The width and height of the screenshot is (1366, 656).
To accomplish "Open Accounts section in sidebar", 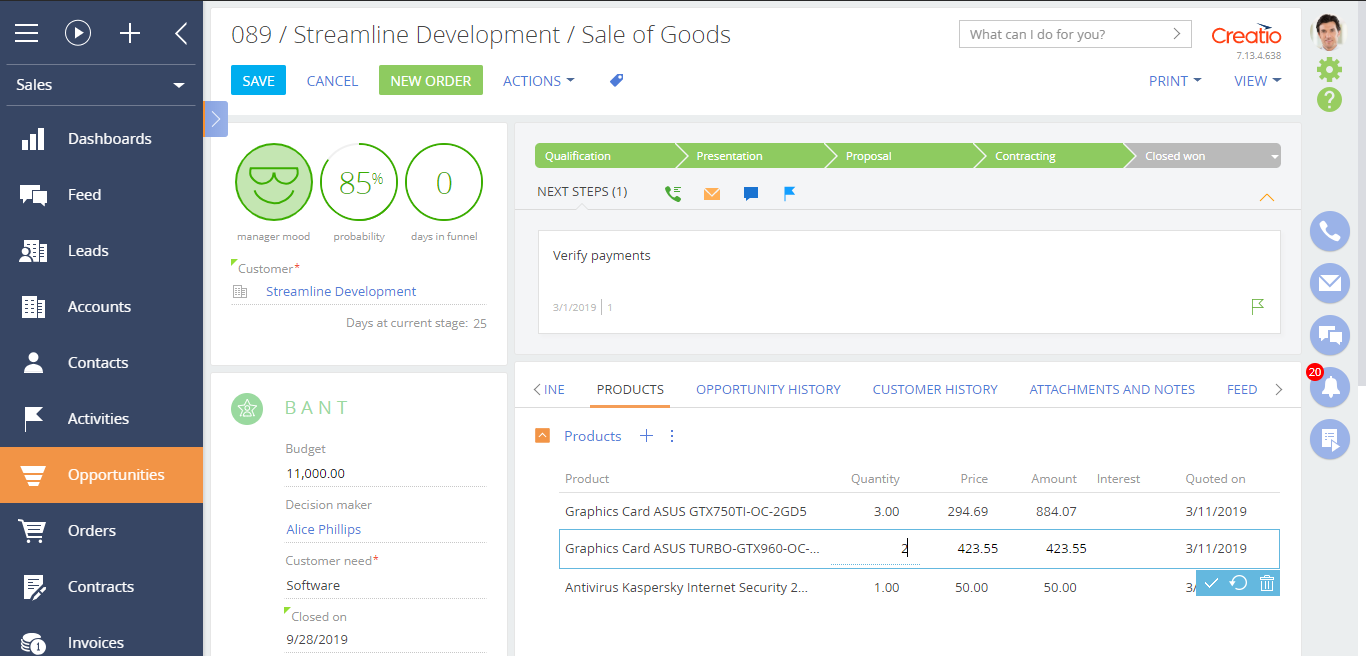I will 101,307.
